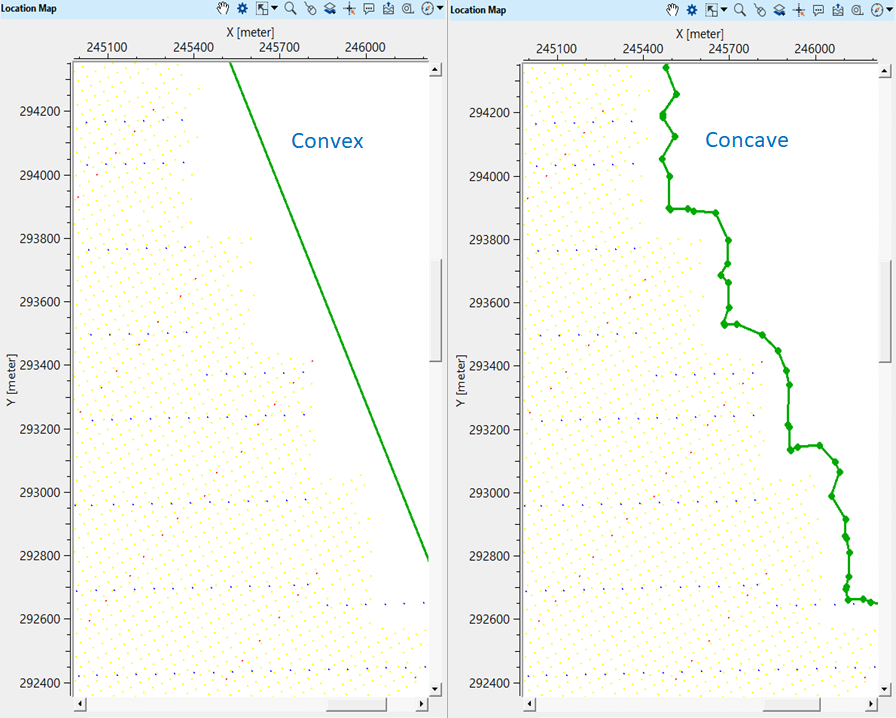896x718 pixels.
Task: Open settings gear in Convex map toolbar
Action: (x=242, y=10)
